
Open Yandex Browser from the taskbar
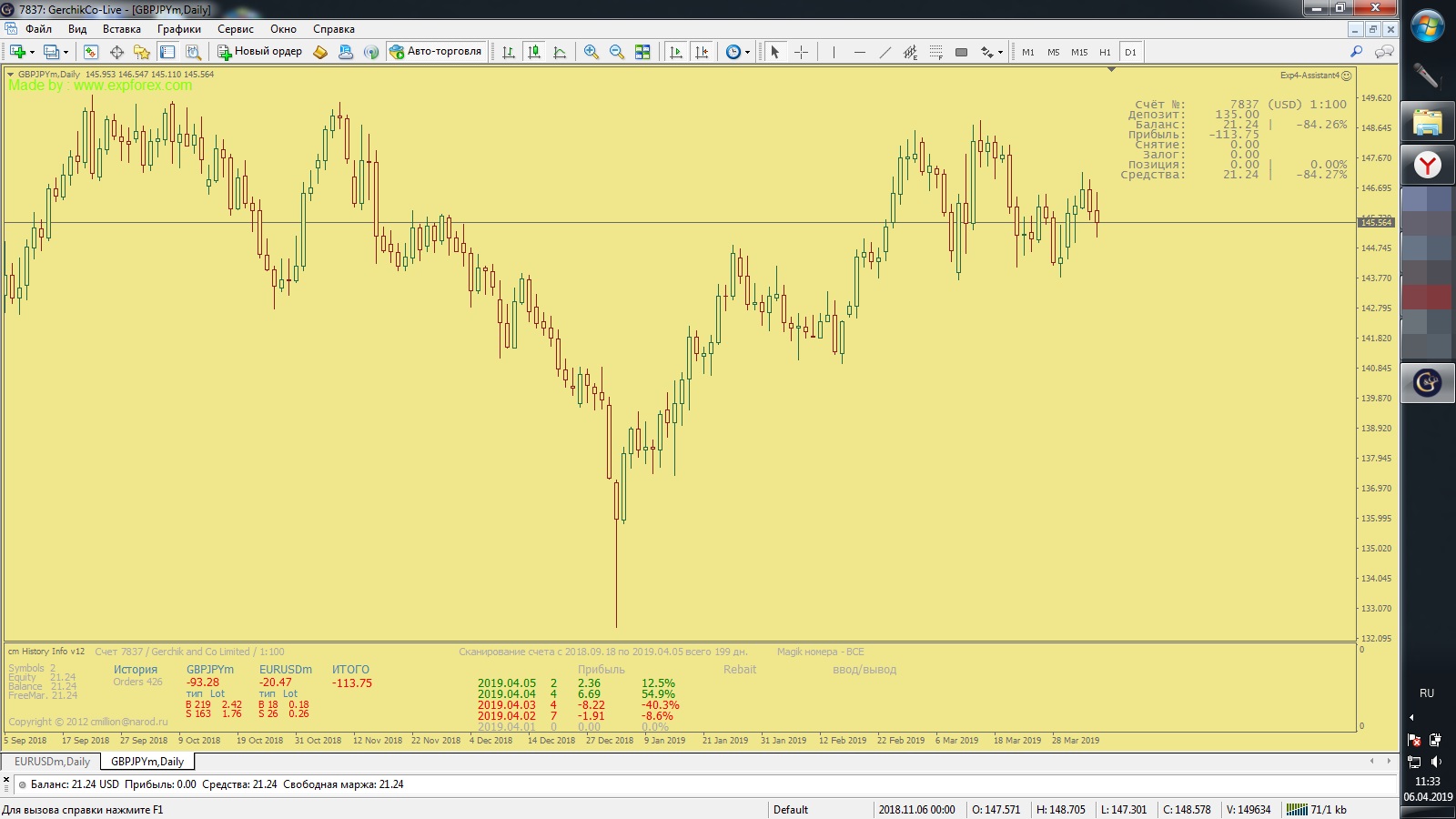point(1427,165)
